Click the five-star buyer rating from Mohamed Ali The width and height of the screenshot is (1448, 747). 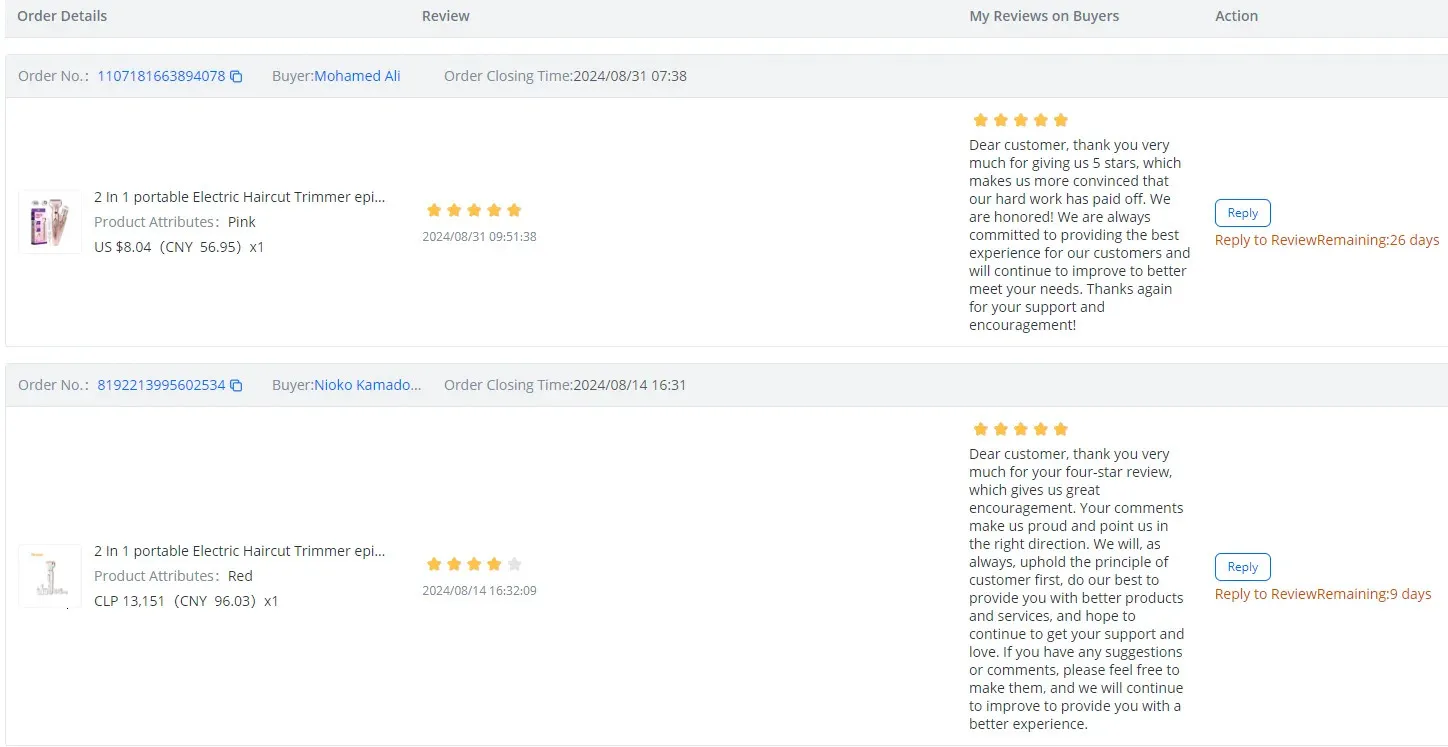point(474,210)
